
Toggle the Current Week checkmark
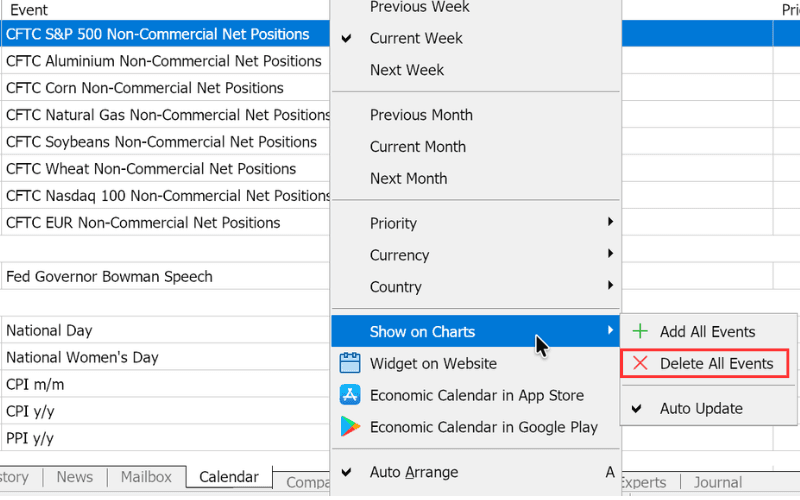(346, 38)
